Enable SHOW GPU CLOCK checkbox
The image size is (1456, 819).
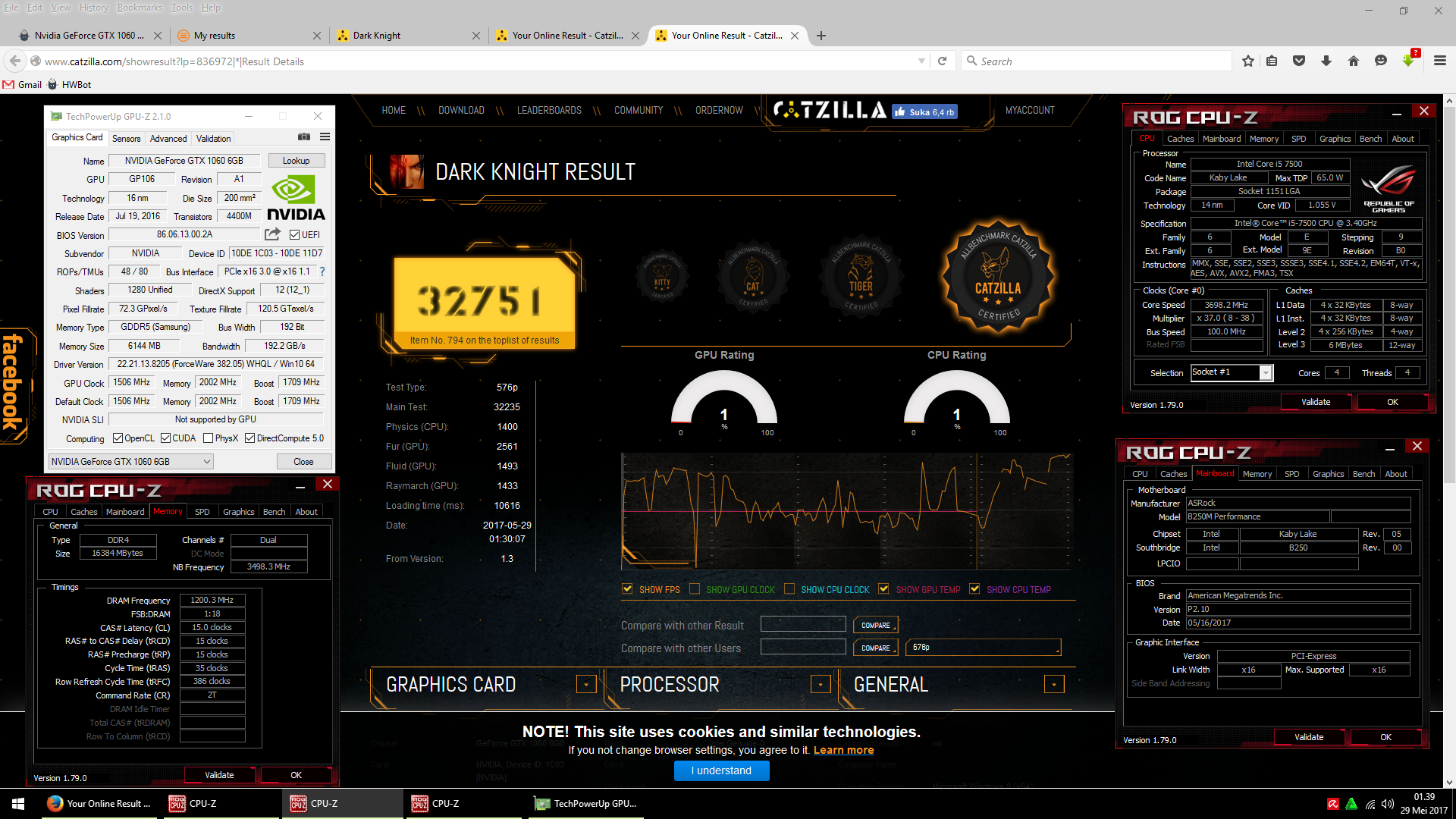pyautogui.click(x=695, y=589)
